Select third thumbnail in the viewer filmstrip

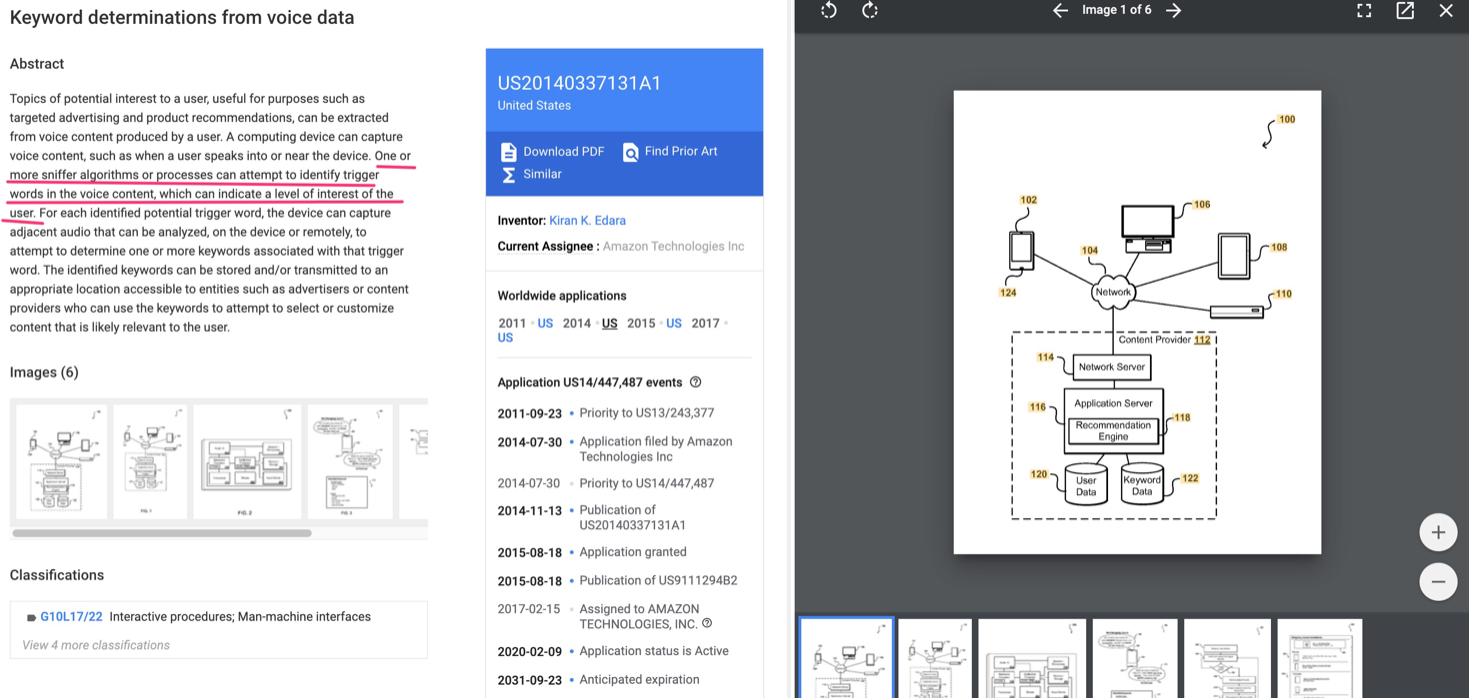pos(1032,658)
